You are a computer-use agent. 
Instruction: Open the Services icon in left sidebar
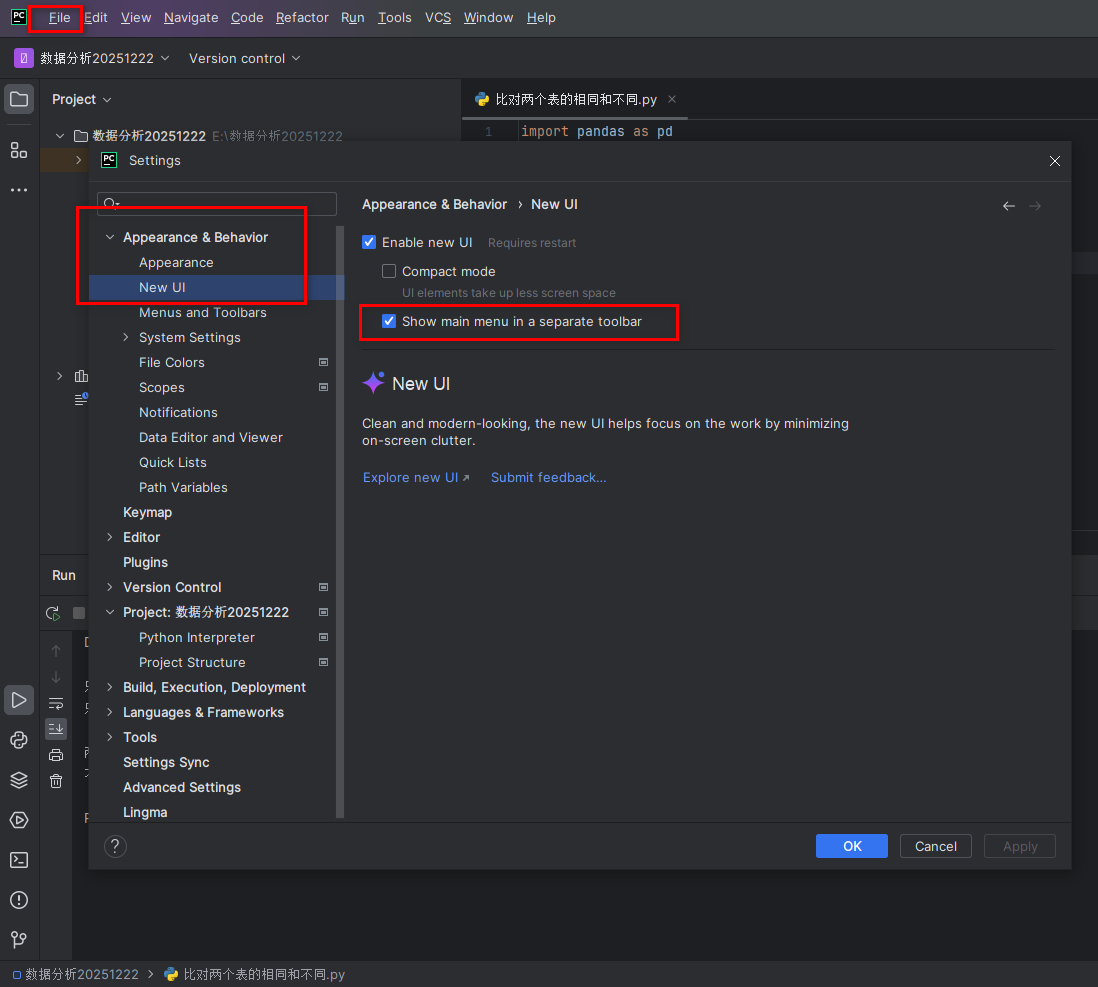pyautogui.click(x=19, y=820)
